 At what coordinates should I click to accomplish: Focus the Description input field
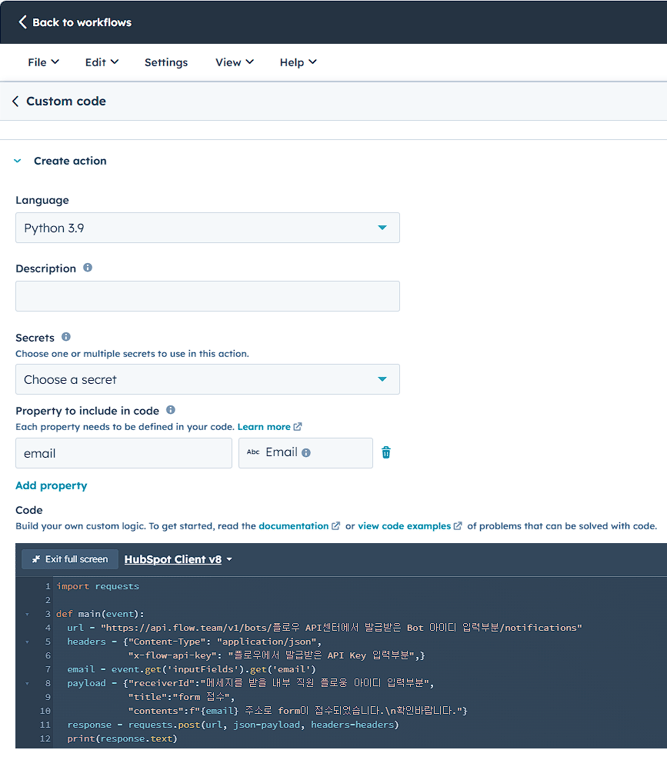(x=207, y=296)
